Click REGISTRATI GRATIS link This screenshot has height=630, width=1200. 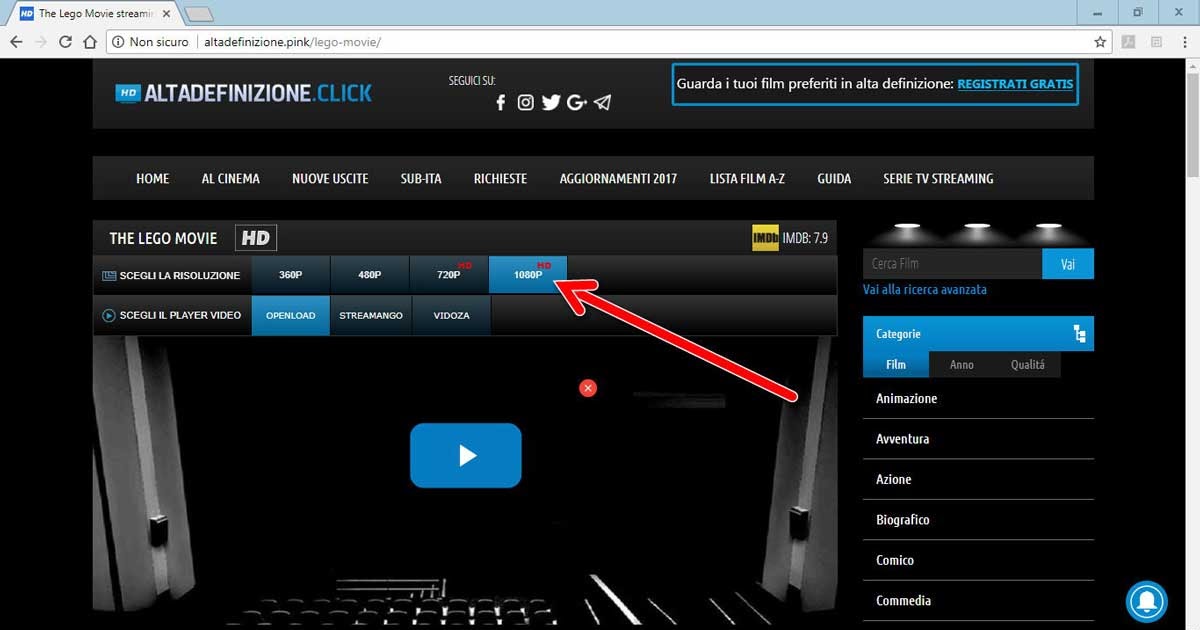pyautogui.click(x=1015, y=84)
